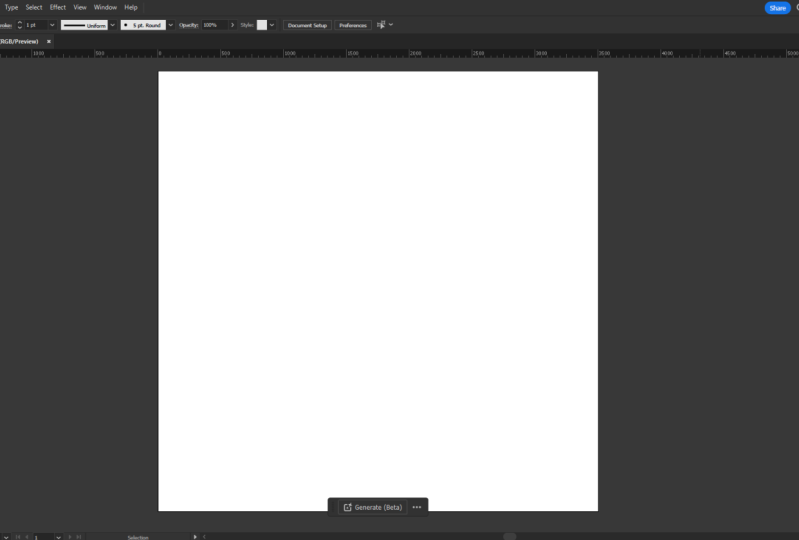Click the previous artboard icon
799x540 pixels.
[26, 537]
